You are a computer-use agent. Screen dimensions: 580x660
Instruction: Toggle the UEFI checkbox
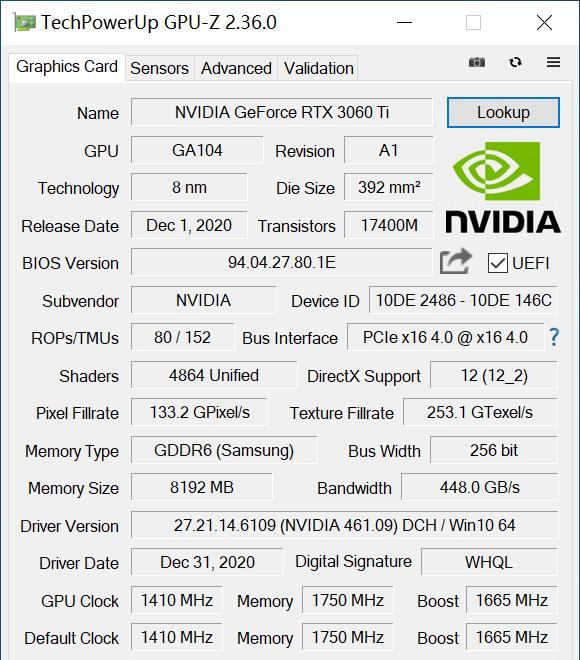(498, 263)
